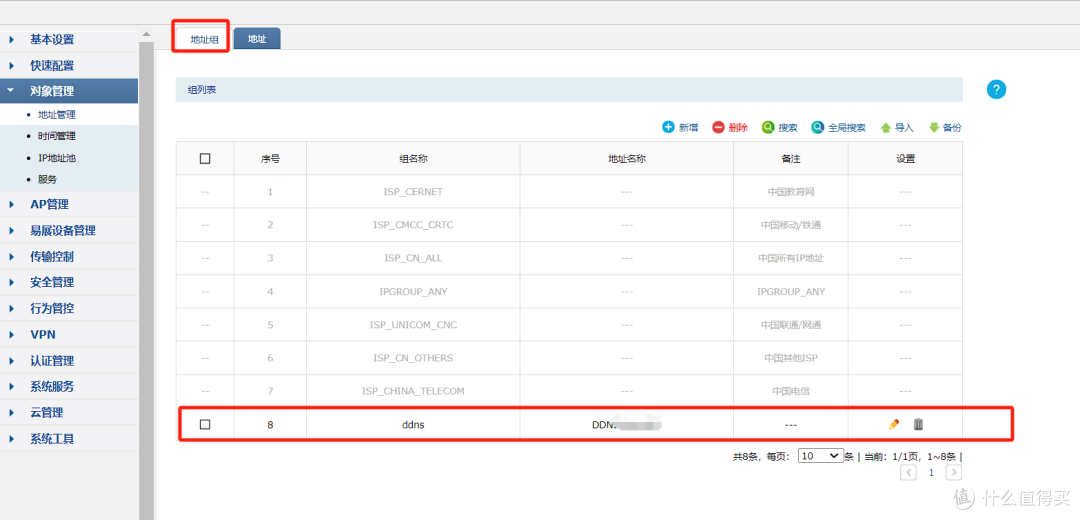Click the ISP_CHINA_TELECOM group name cell
The height and width of the screenshot is (520, 1080).
click(x=413, y=391)
